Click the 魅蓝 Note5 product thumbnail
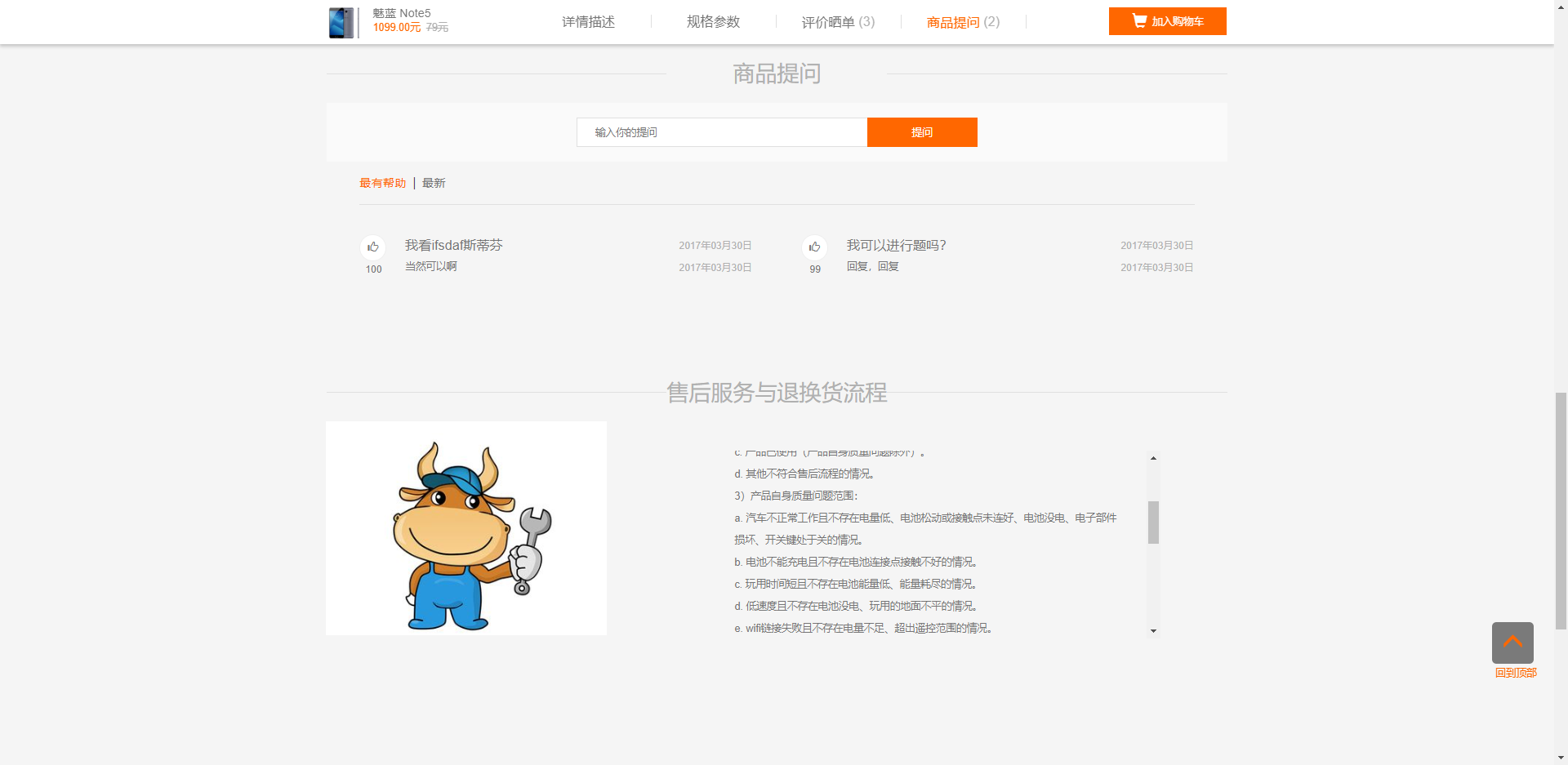This screenshot has width=1568, height=765. (x=342, y=23)
